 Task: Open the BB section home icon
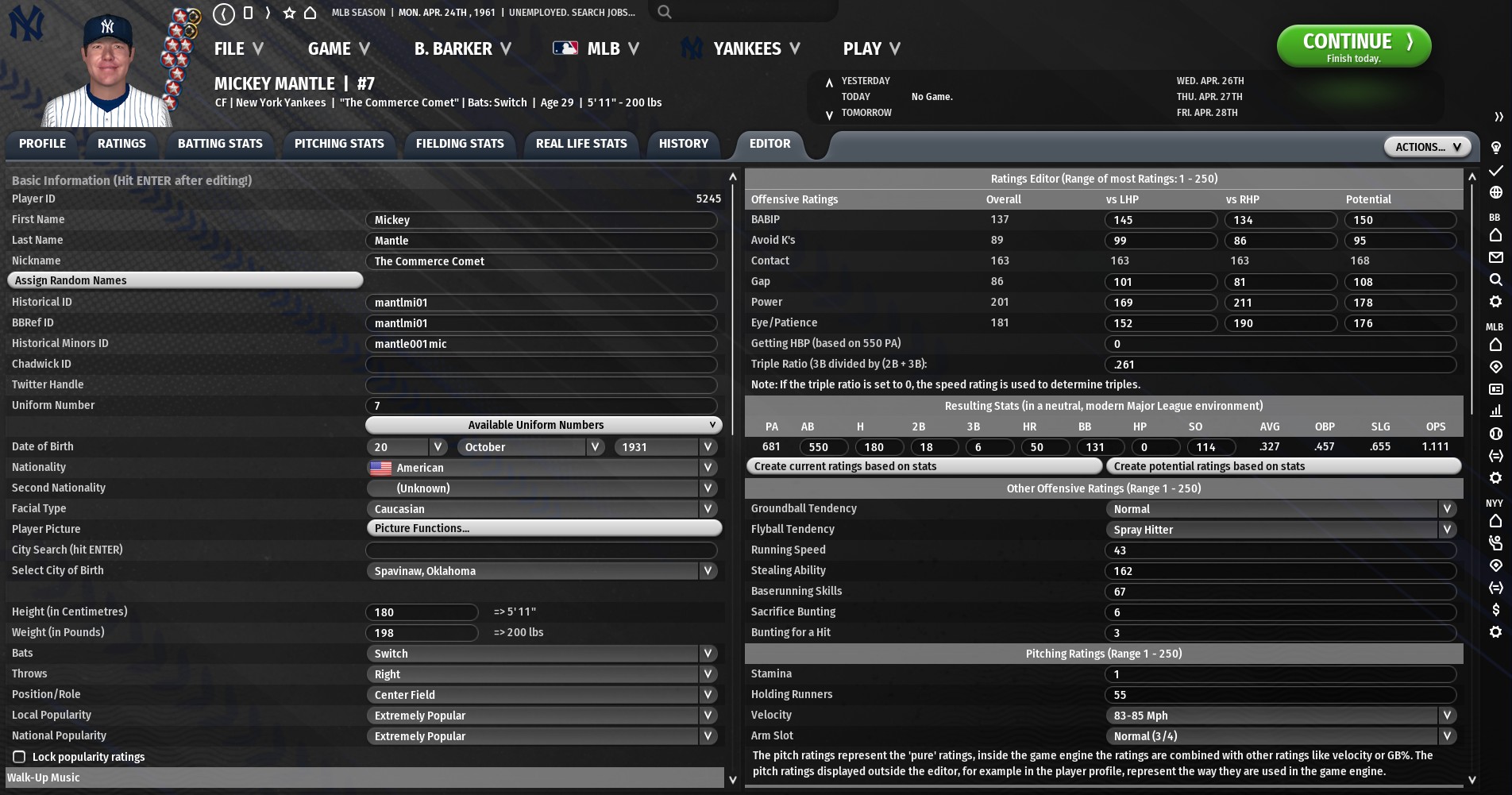[x=1495, y=235]
